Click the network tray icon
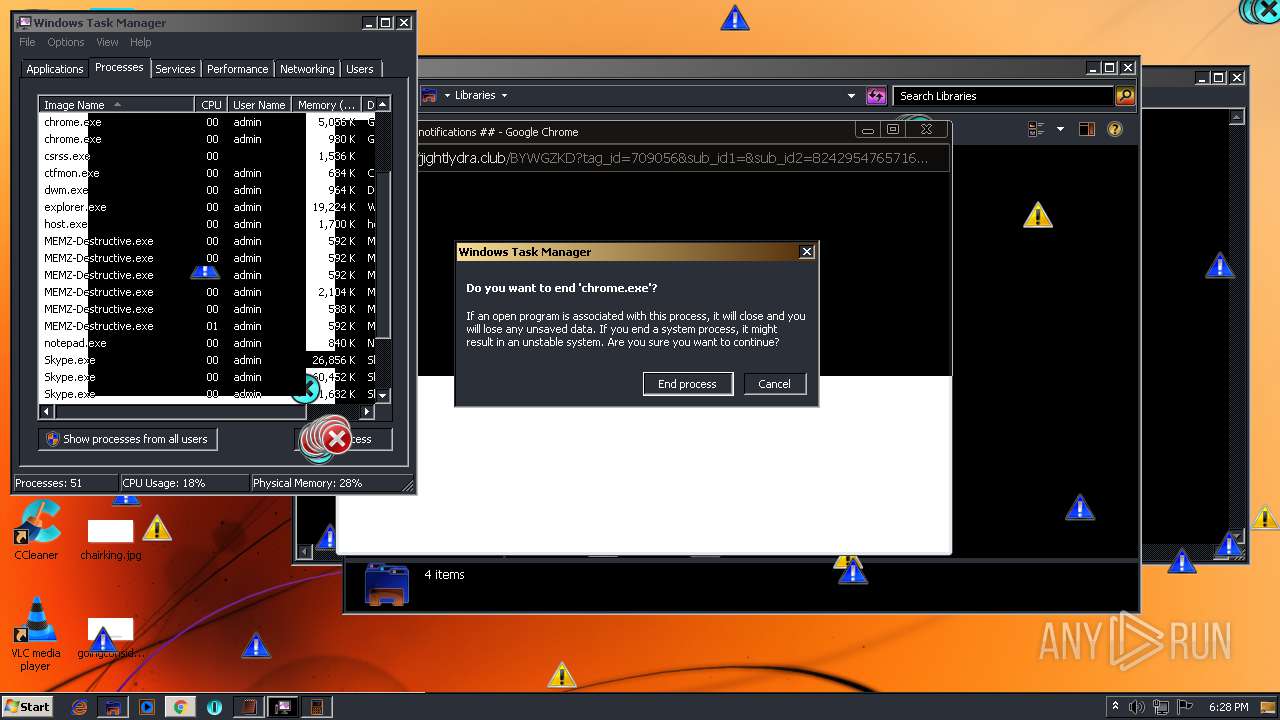 pos(1161,707)
